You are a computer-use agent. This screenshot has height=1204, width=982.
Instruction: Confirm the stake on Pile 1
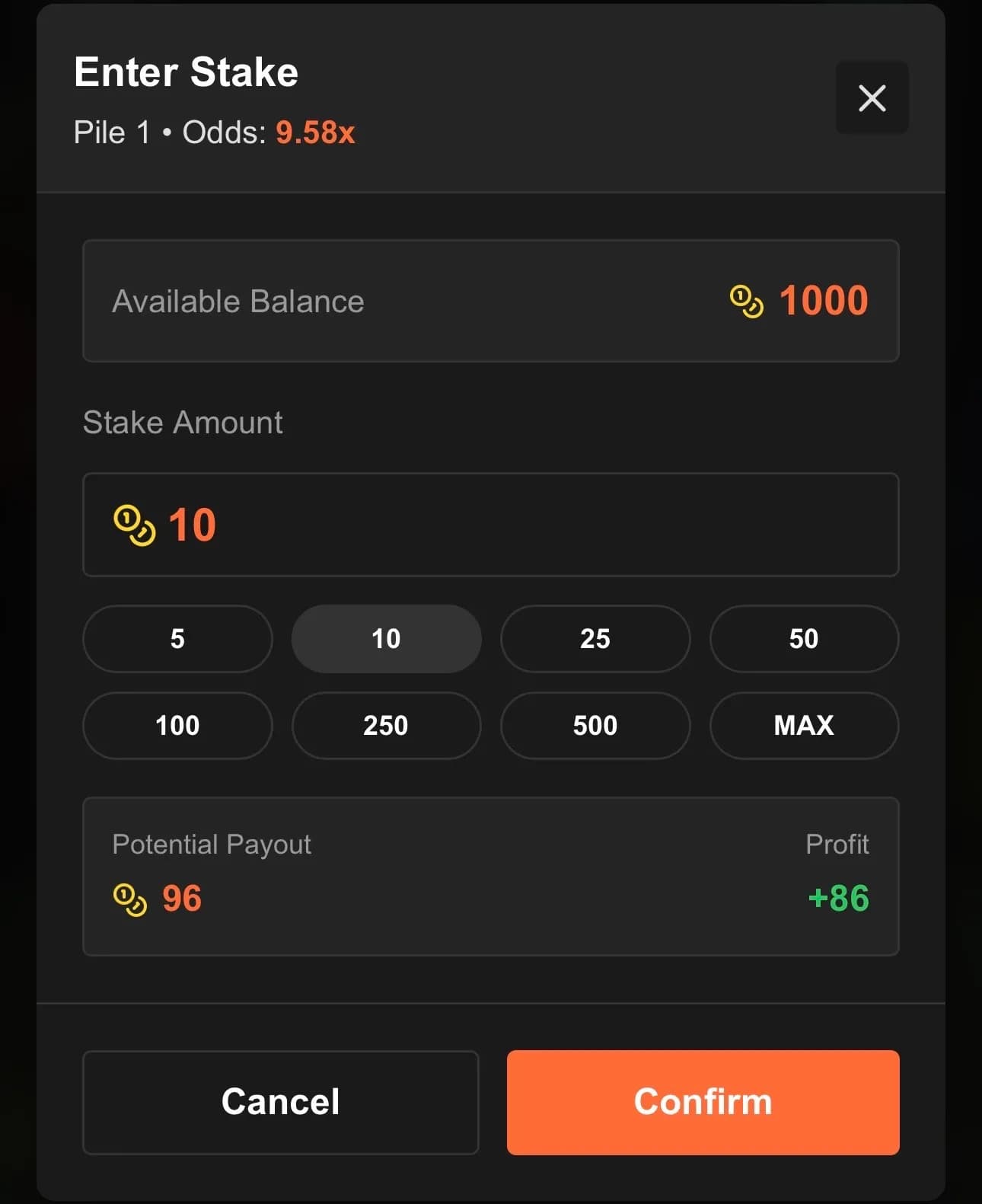tap(703, 1102)
